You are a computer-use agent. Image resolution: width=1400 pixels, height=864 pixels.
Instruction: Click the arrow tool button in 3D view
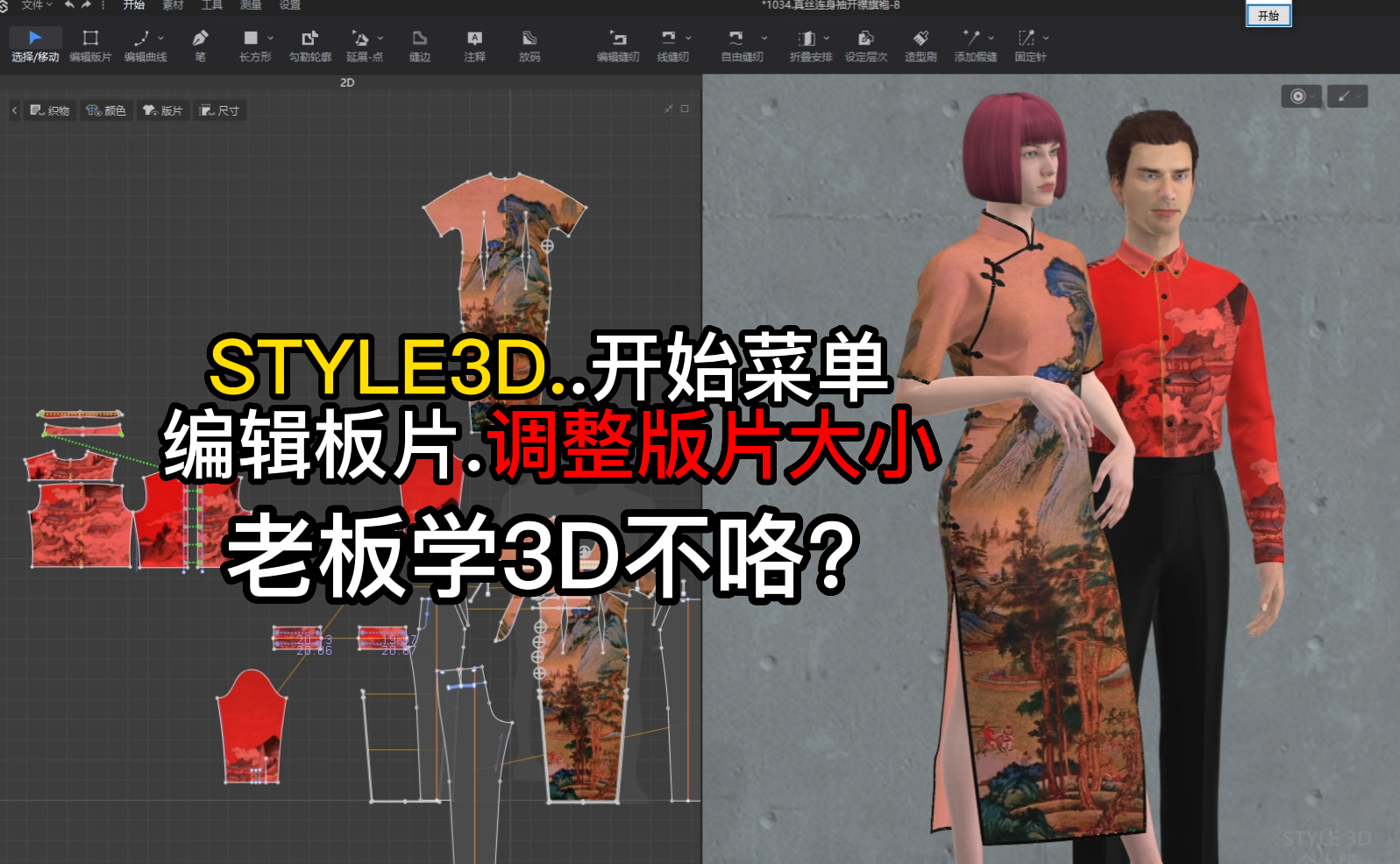(x=1343, y=96)
